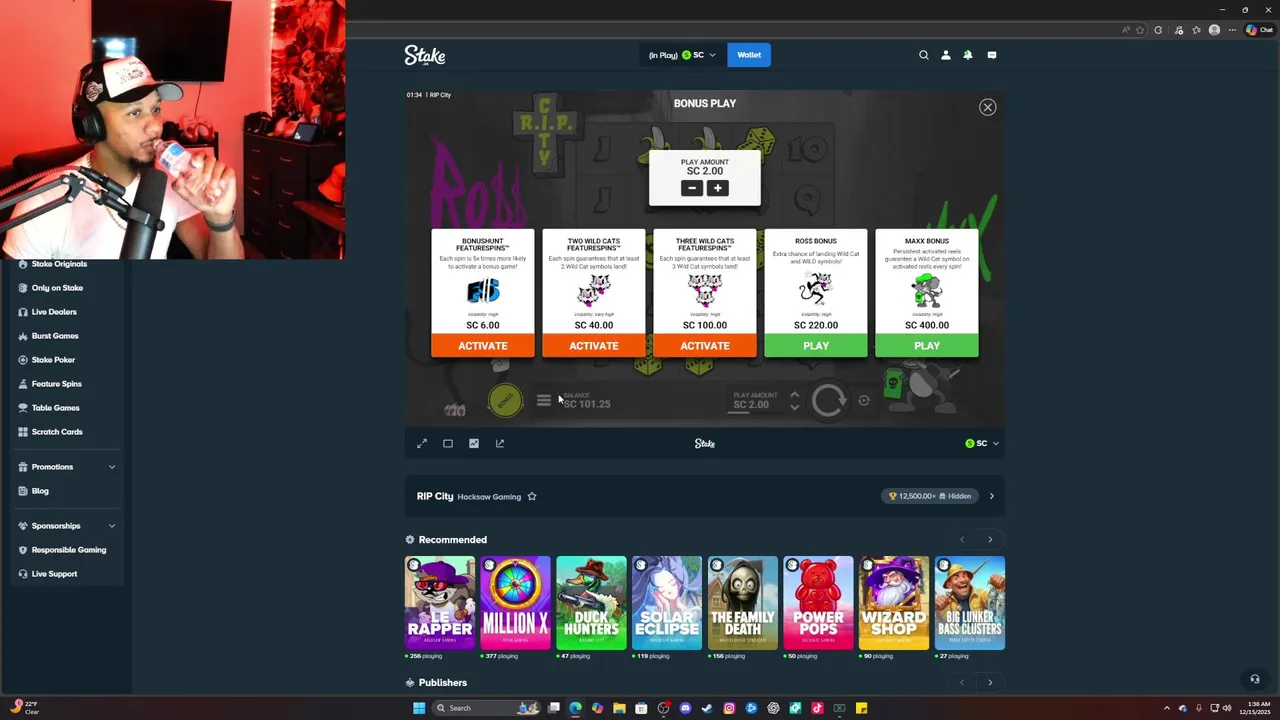Increase play amount with plus button
Viewport: 1280px width, 720px height.
718,188
